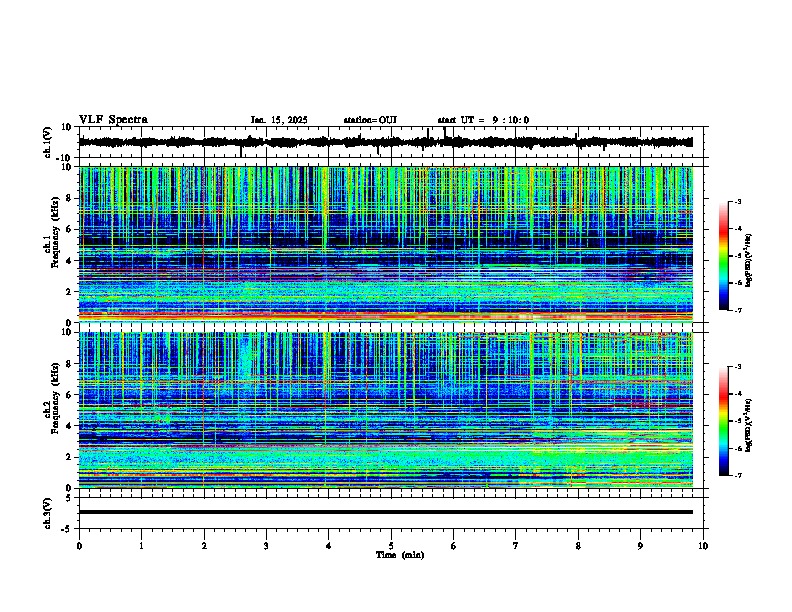Screen dimensions: 792x612
Task: Click the ch.1 frequency axis "6" tick label
Action: click(70, 229)
